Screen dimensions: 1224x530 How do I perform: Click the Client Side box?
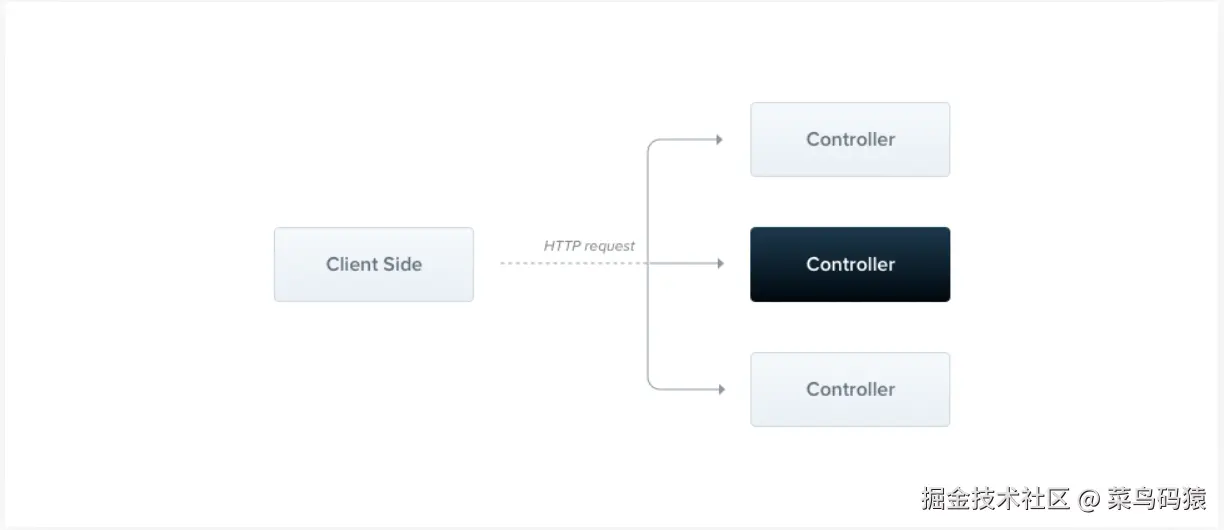pyautogui.click(x=373, y=265)
